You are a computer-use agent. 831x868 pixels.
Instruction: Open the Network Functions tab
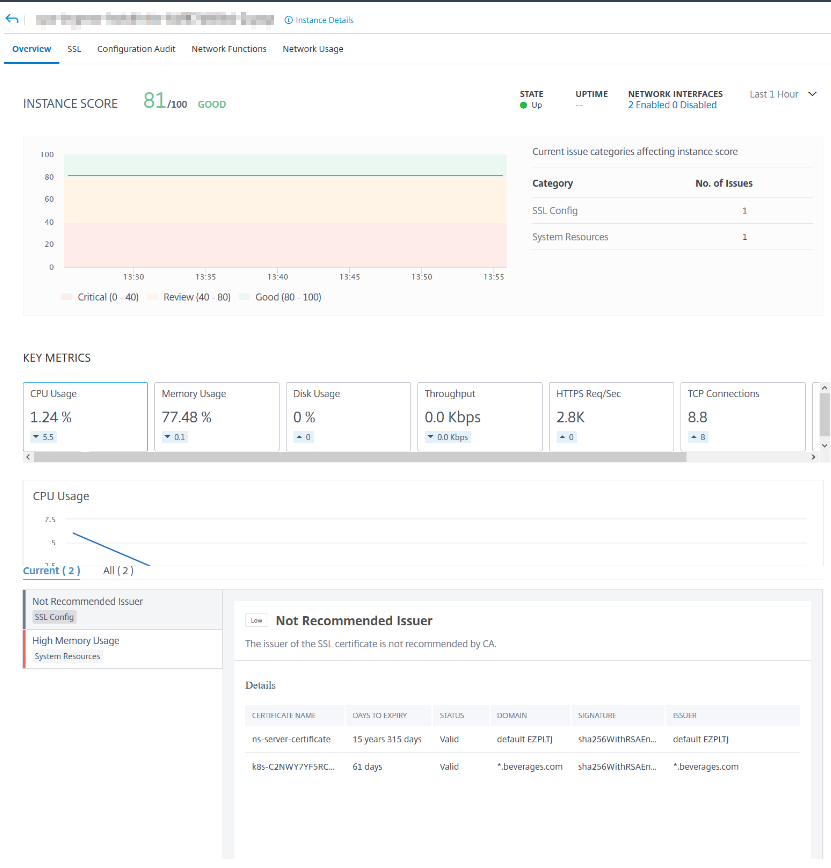click(x=229, y=49)
